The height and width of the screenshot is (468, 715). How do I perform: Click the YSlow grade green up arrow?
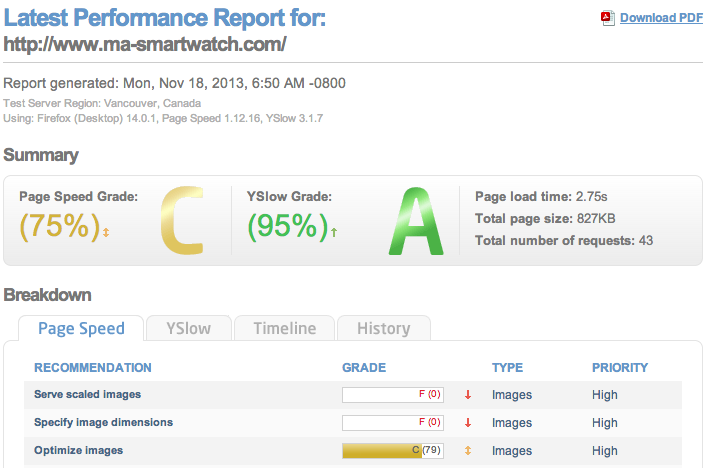pos(334,233)
